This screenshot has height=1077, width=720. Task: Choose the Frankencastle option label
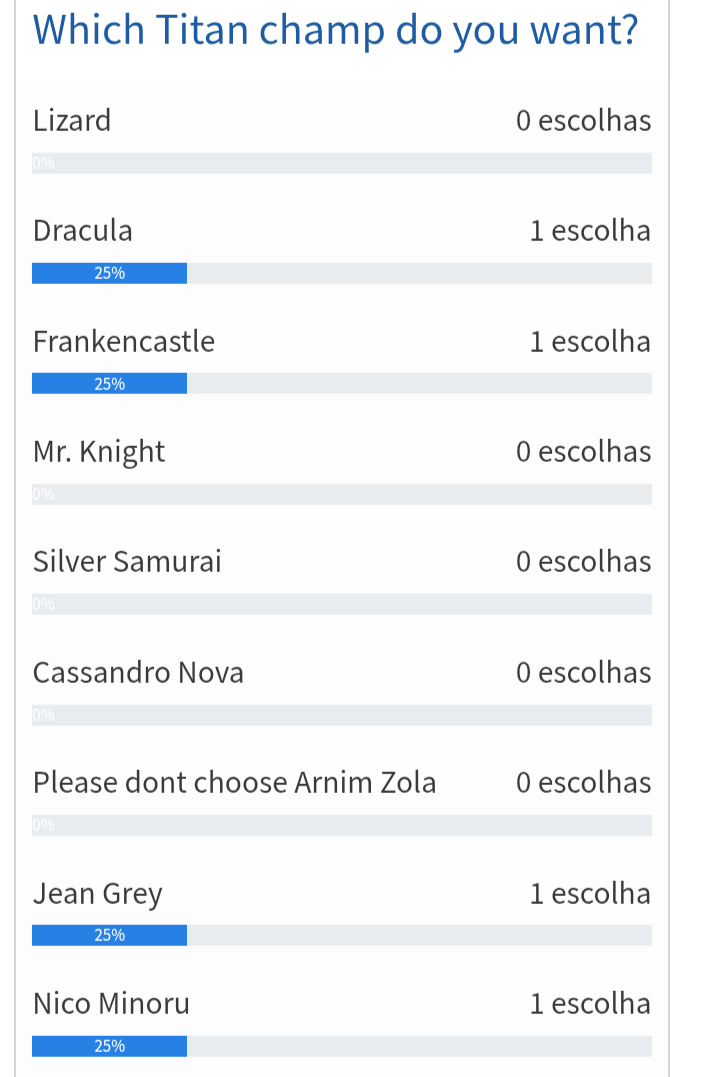[123, 342]
